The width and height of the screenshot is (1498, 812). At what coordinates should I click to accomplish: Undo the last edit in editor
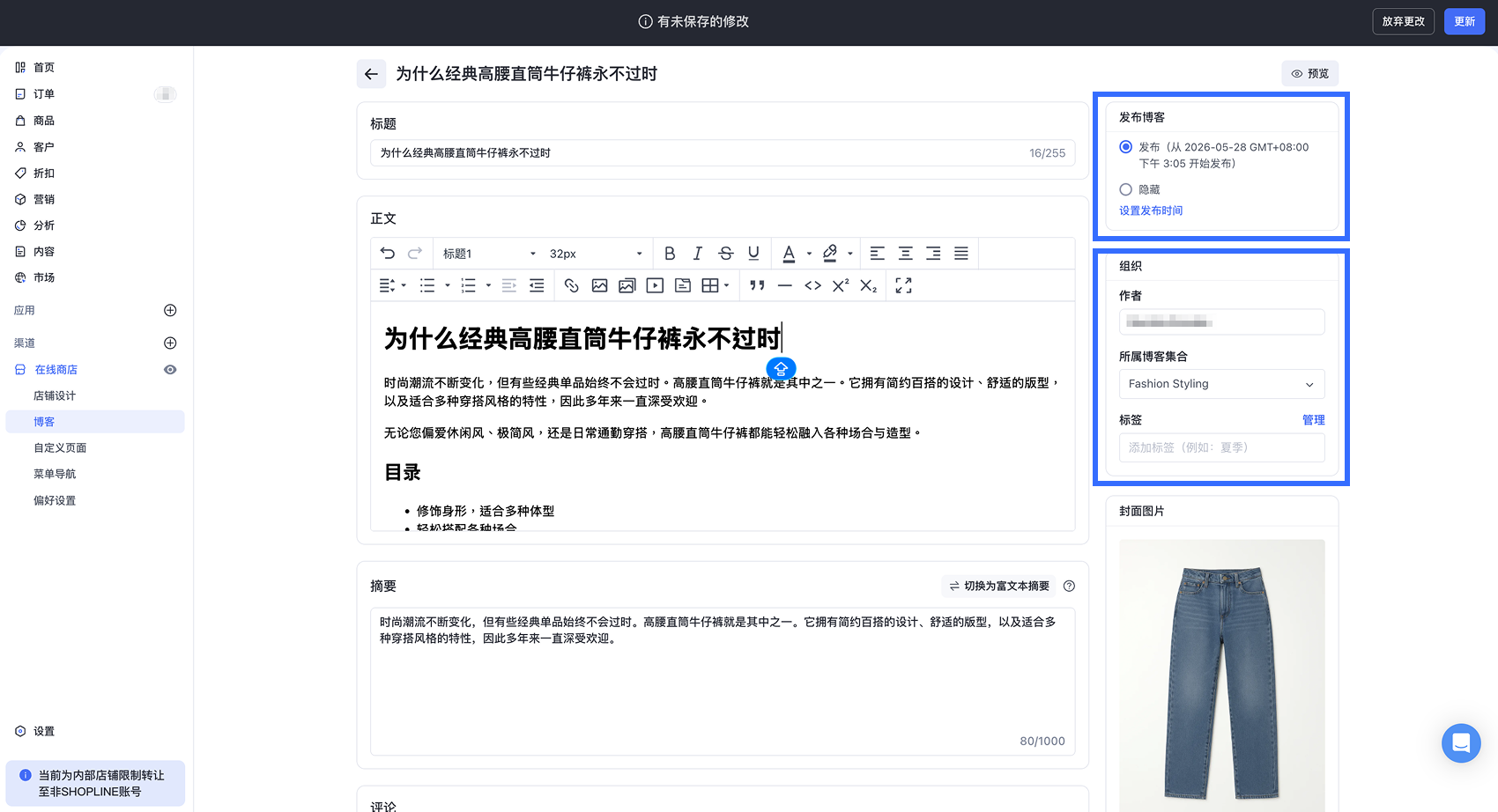[x=388, y=254]
